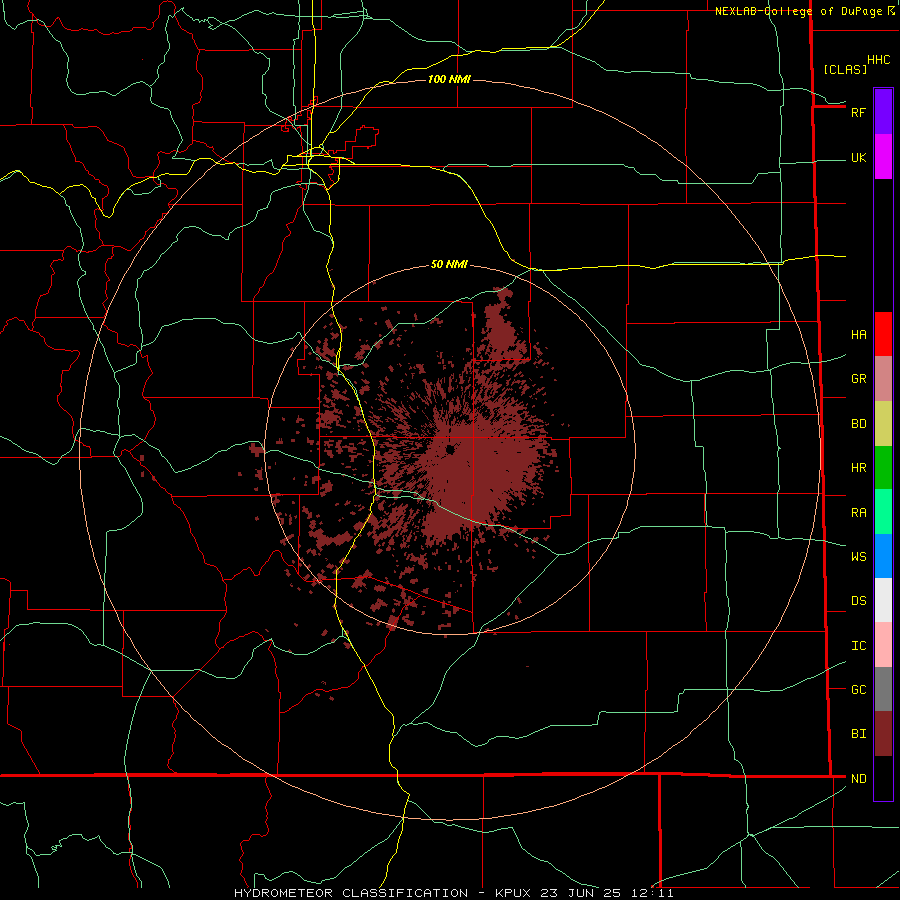Click the NEXLAB-College of DuPage header text

[x=798, y=11]
